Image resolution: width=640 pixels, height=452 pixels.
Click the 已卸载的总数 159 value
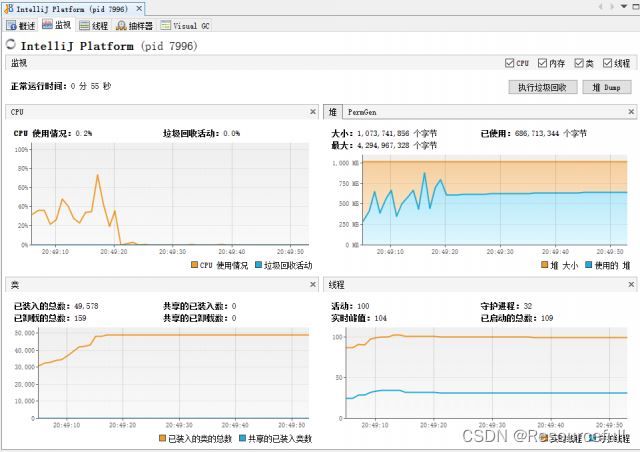(80, 318)
